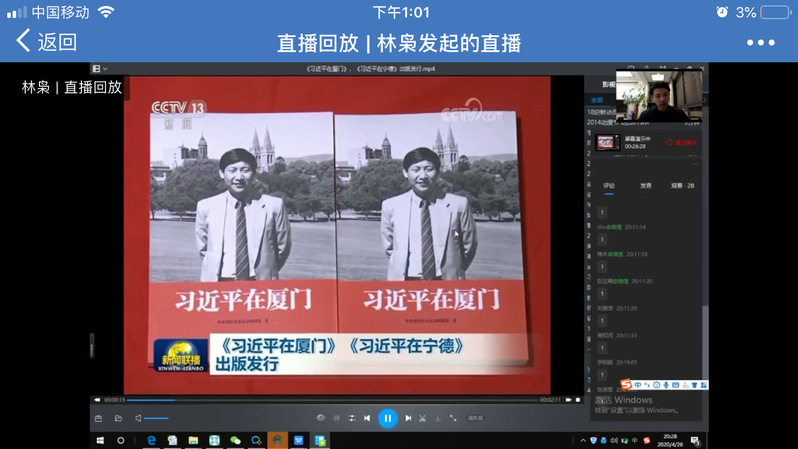798x449 pixels.
Task: Skip to the previous video track
Action: [367, 418]
